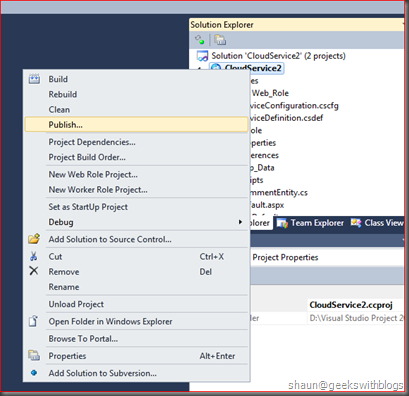Click Class View tab icon
Viewport: 409px width, 396px height.
click(x=356, y=223)
